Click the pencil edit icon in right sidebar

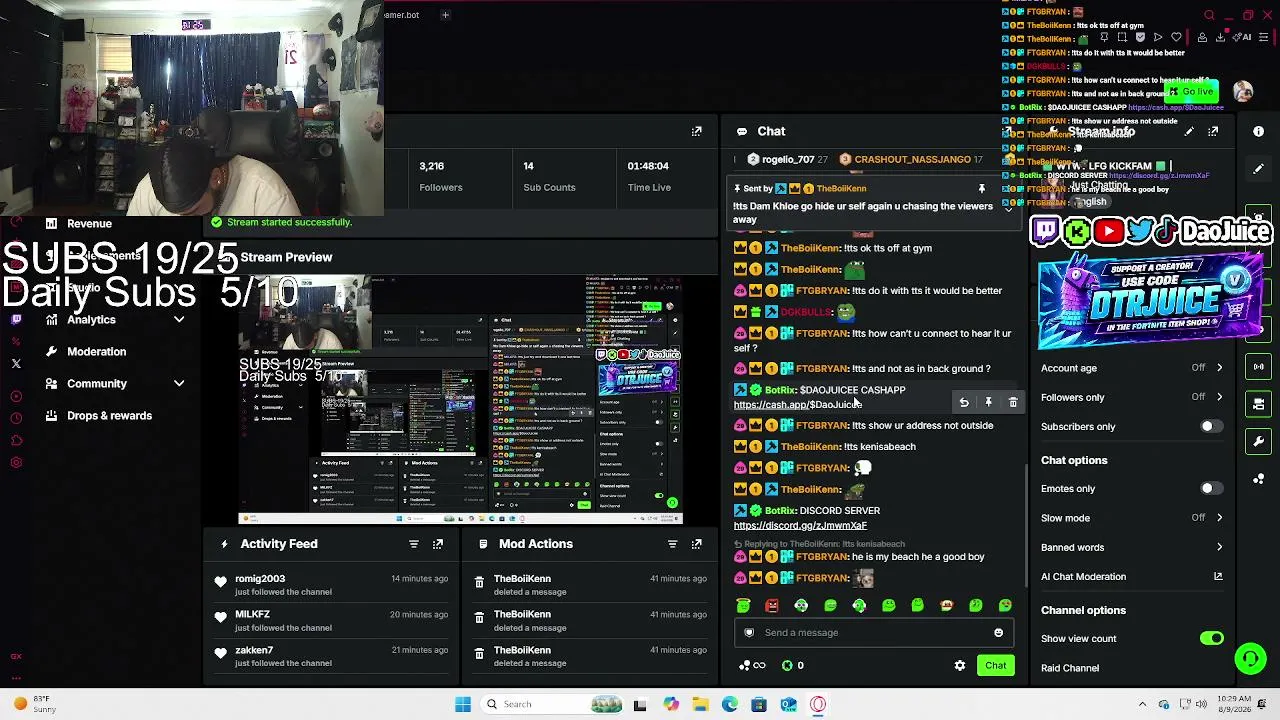(1259, 169)
